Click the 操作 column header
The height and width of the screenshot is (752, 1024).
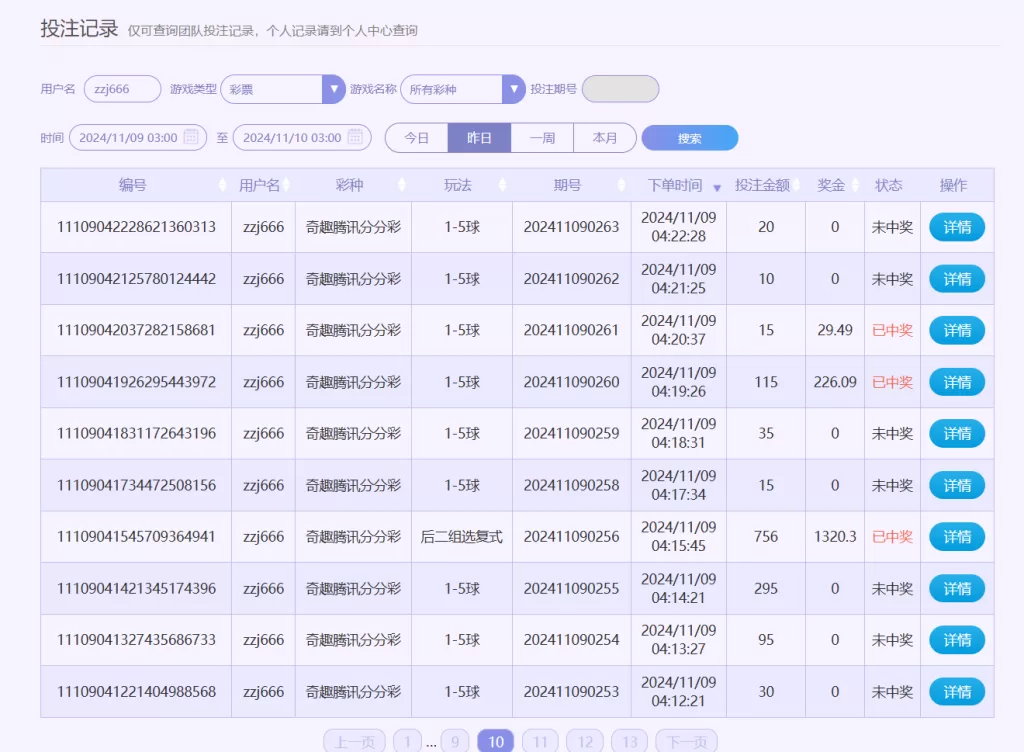pos(953,185)
